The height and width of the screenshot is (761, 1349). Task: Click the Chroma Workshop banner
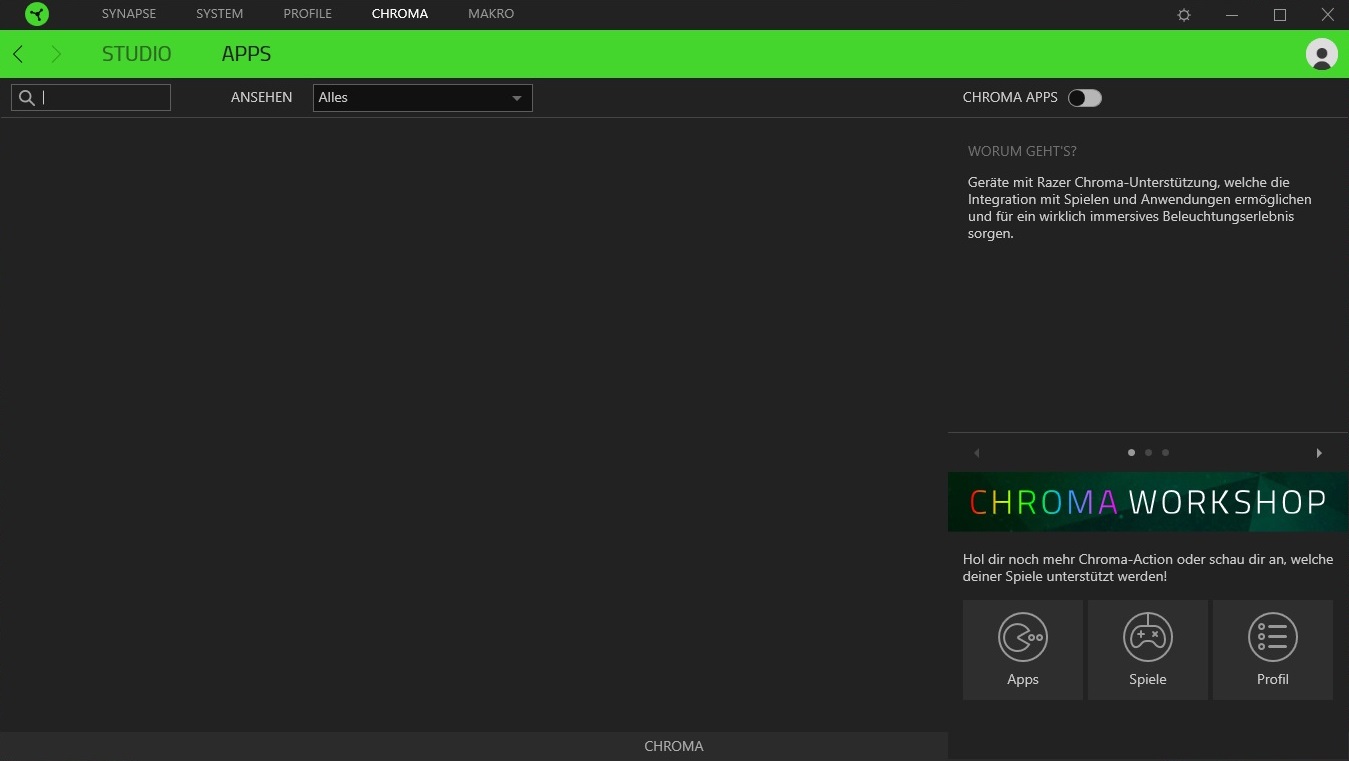(1148, 502)
